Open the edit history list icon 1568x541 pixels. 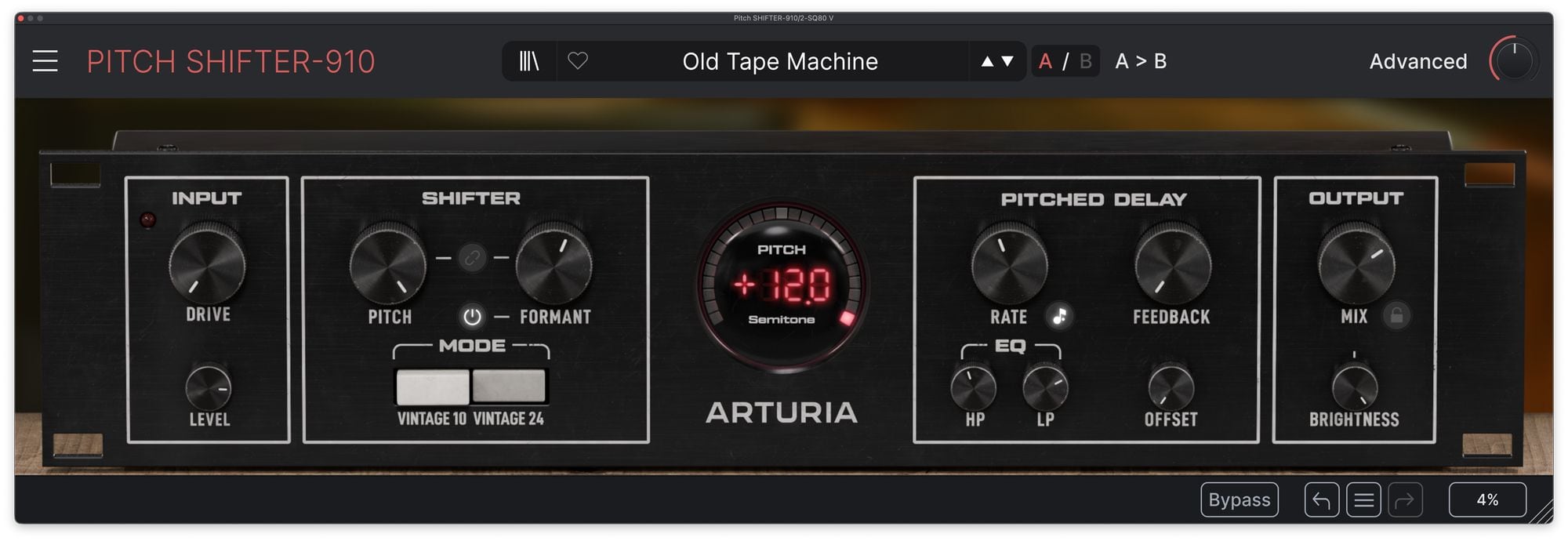pyautogui.click(x=1363, y=500)
